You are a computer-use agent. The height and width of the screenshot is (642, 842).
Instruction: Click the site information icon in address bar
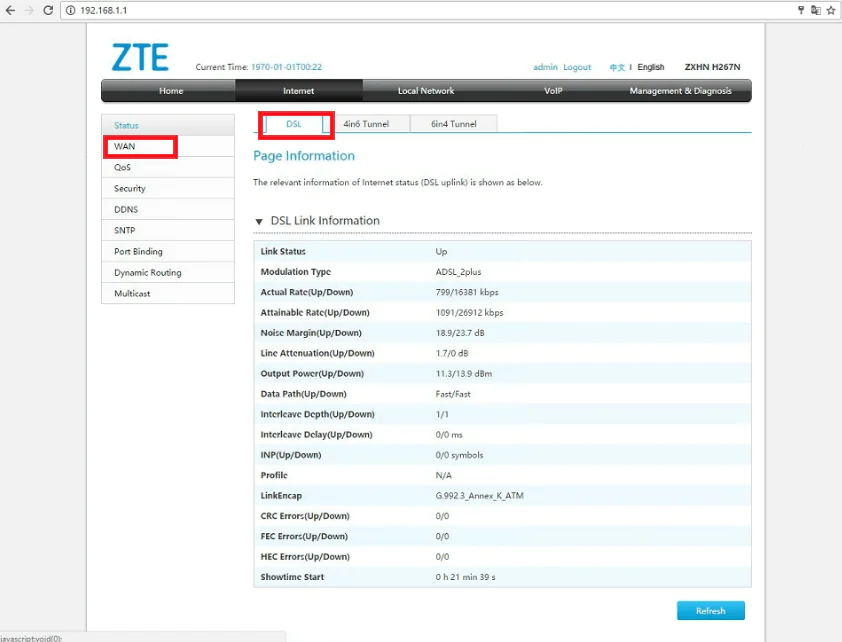click(71, 10)
